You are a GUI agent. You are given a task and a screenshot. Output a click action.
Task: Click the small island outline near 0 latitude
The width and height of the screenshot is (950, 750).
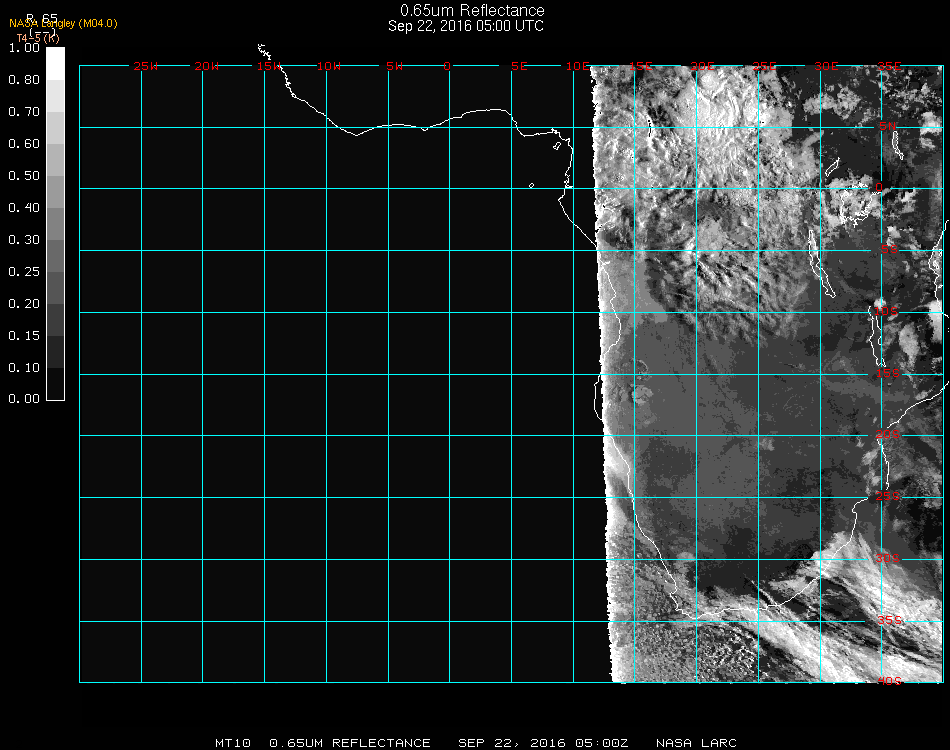531,185
